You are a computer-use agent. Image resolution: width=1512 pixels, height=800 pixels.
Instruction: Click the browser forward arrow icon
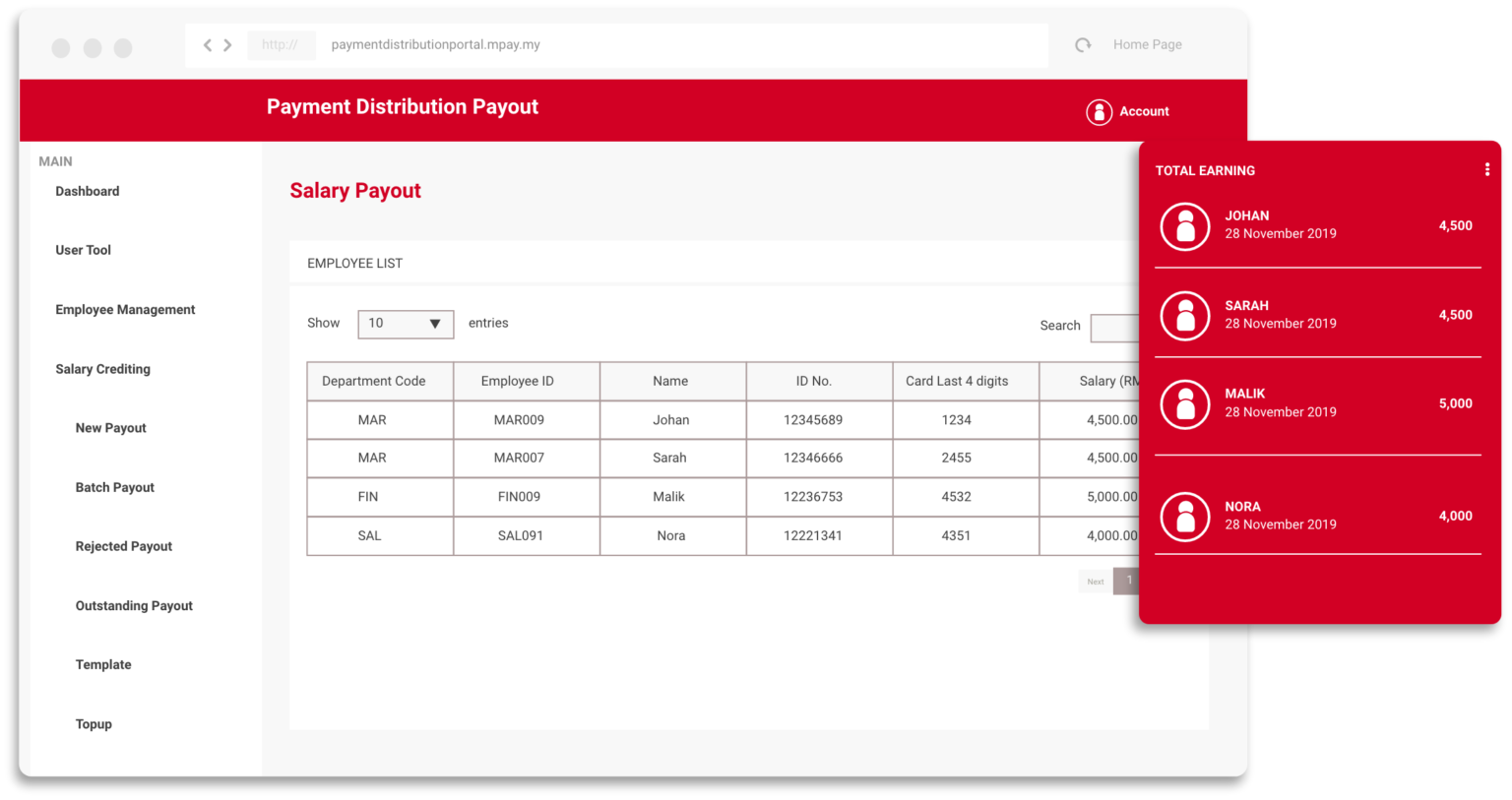click(x=226, y=44)
